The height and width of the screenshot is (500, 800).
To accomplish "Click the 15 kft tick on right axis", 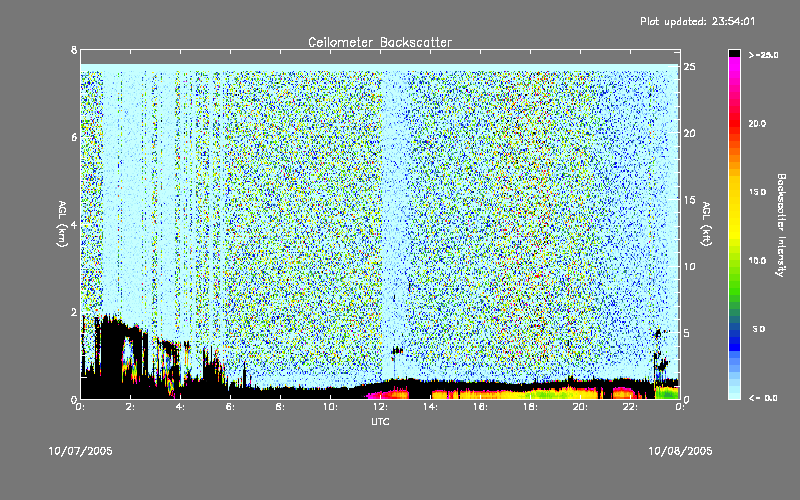I will coord(690,200).
